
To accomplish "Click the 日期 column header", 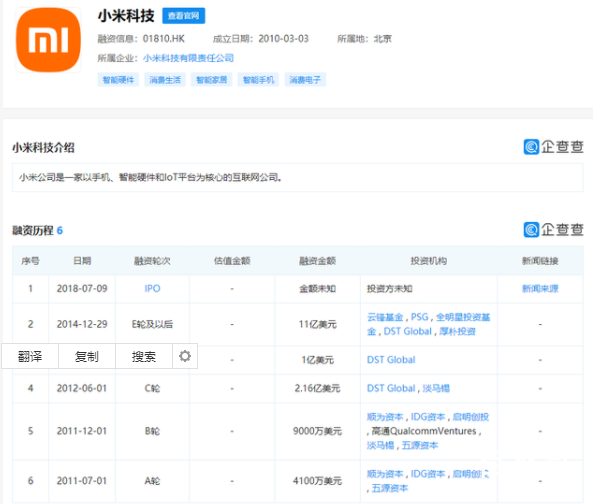I will tap(82, 261).
